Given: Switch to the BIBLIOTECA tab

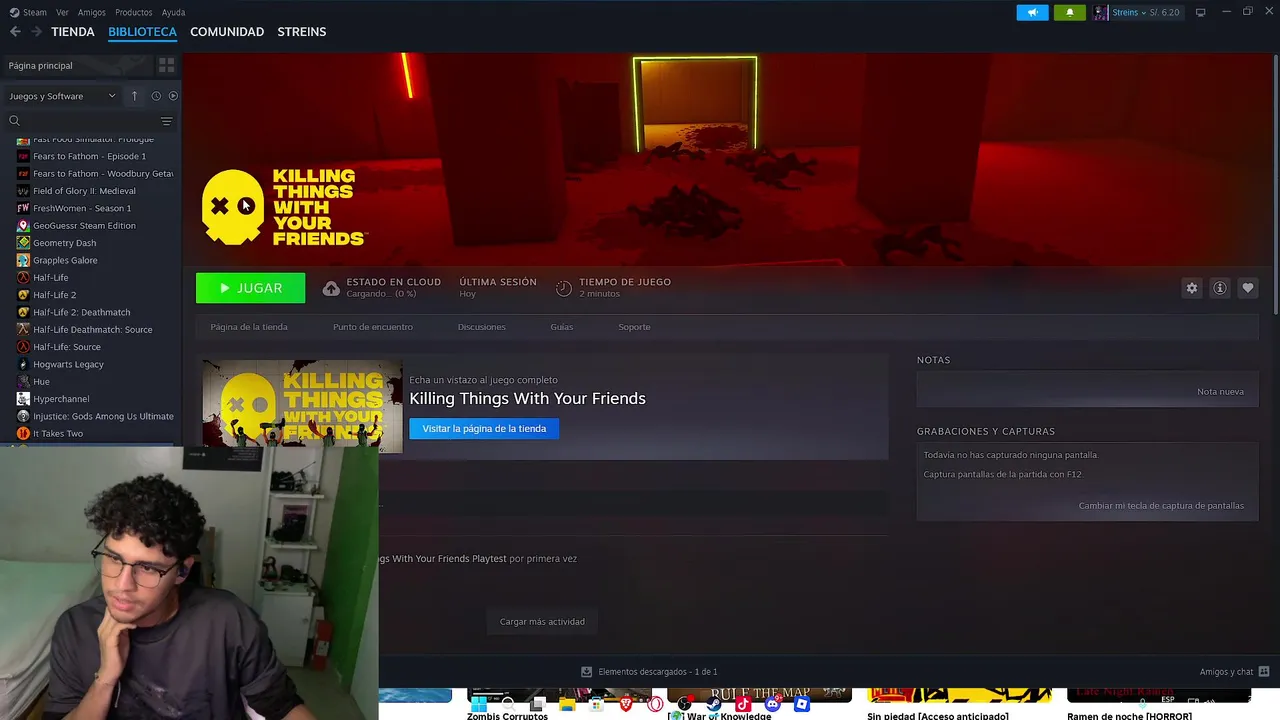Looking at the screenshot, I should [x=142, y=32].
